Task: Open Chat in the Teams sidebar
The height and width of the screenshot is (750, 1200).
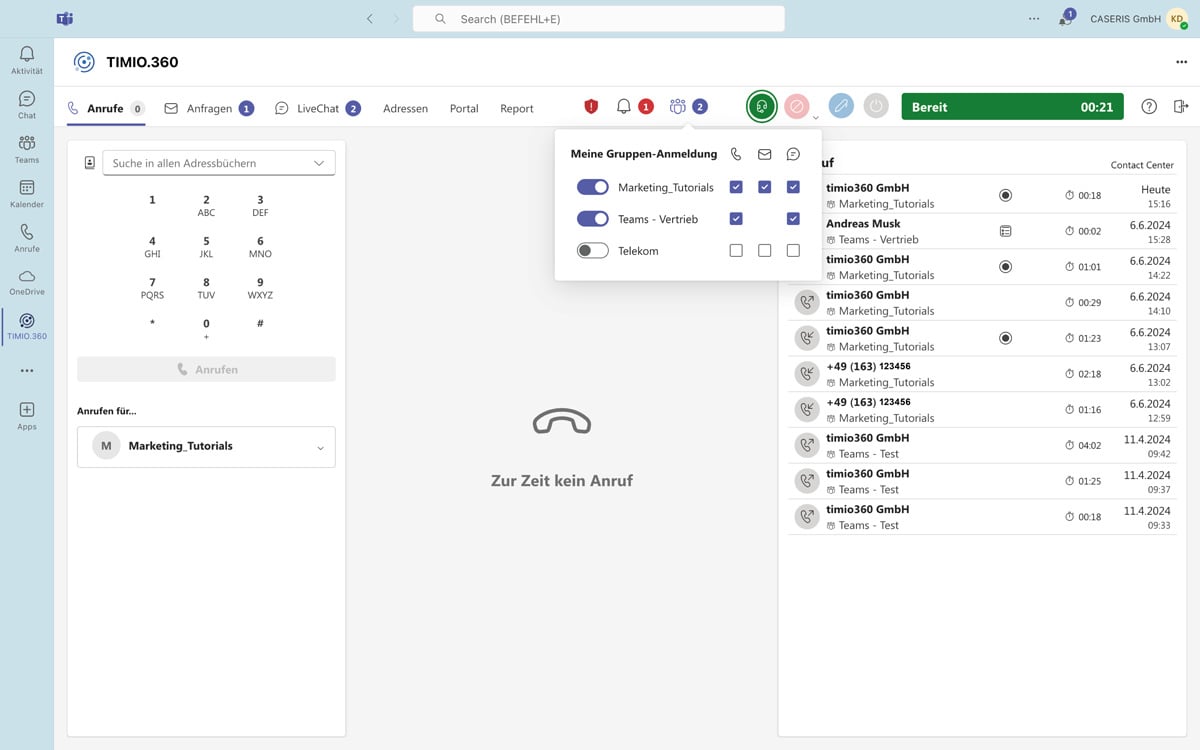Action: coord(27,104)
